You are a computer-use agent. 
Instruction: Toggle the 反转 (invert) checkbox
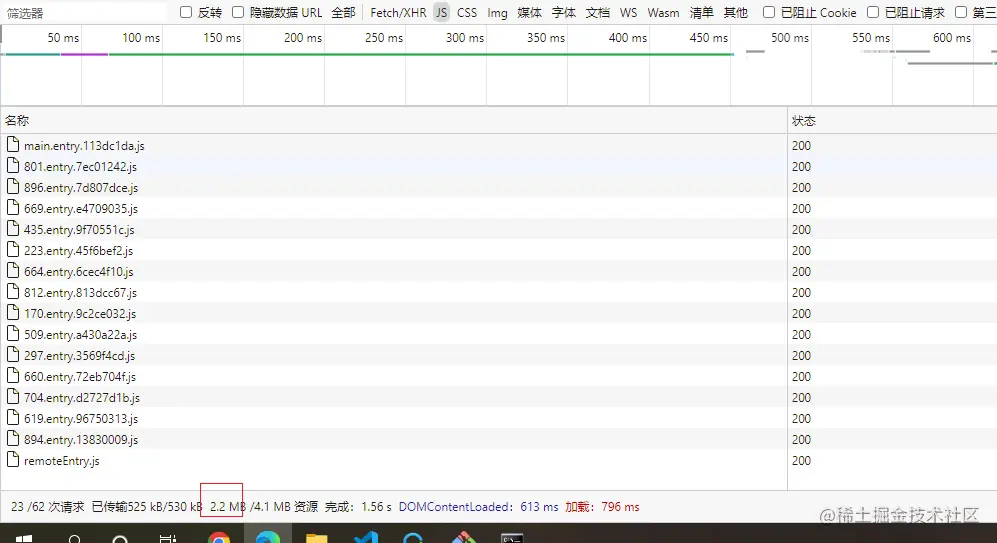pyautogui.click(x=186, y=12)
